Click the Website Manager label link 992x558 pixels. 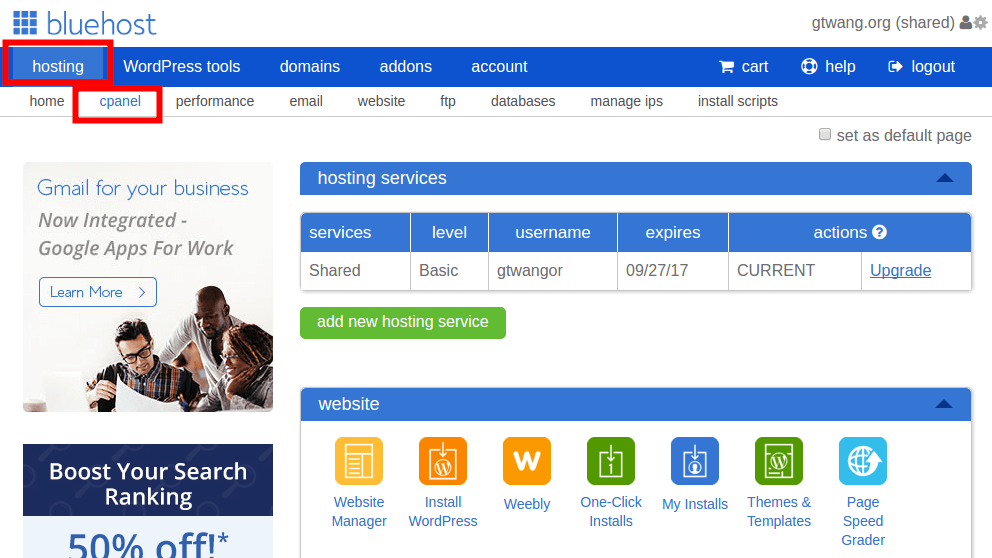point(359,512)
